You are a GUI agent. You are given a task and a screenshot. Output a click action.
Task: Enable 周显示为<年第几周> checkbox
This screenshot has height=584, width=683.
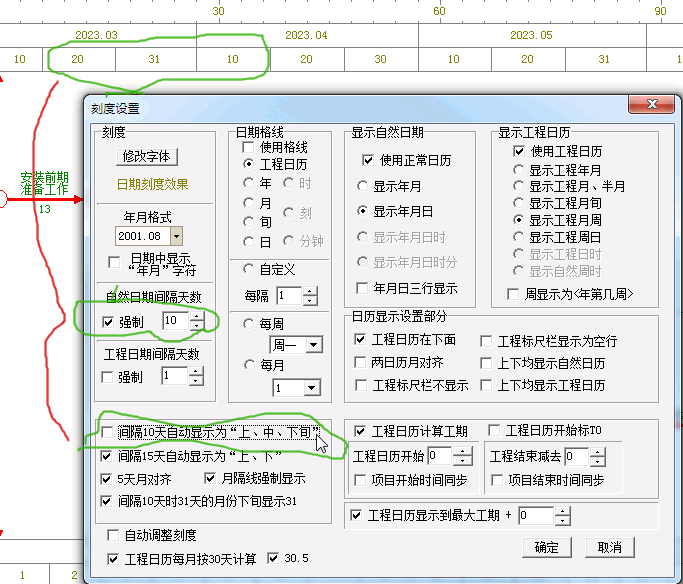click(x=513, y=294)
